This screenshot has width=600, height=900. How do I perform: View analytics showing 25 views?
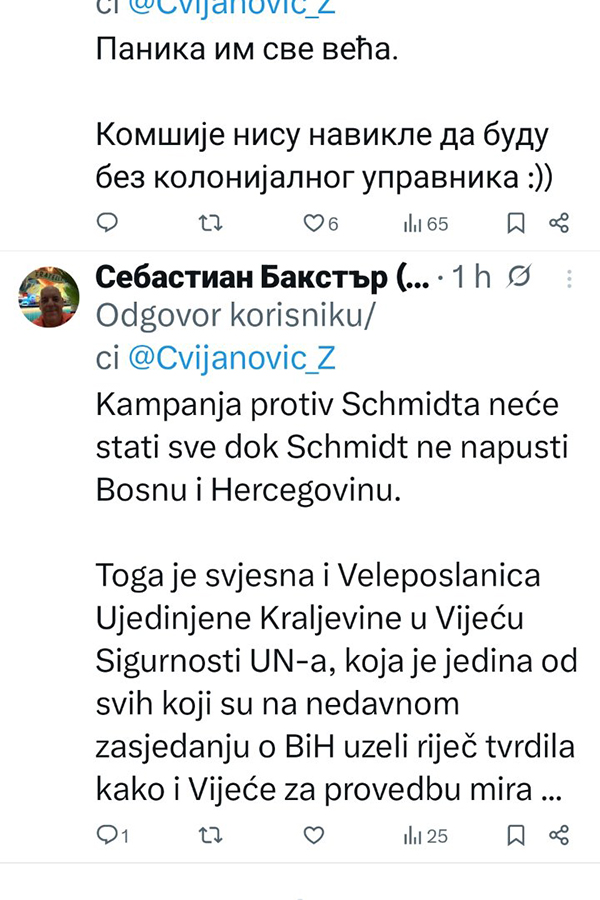425,835
